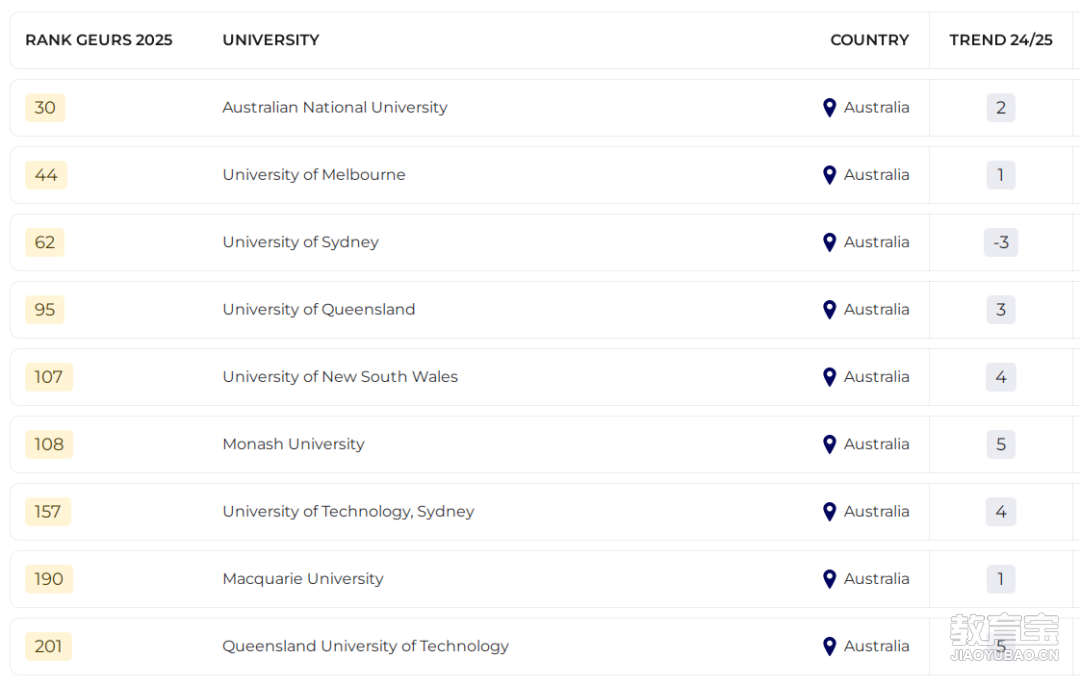The height and width of the screenshot is (684, 1080).
Task: Click the COUNTRY column header
Action: click(x=869, y=40)
